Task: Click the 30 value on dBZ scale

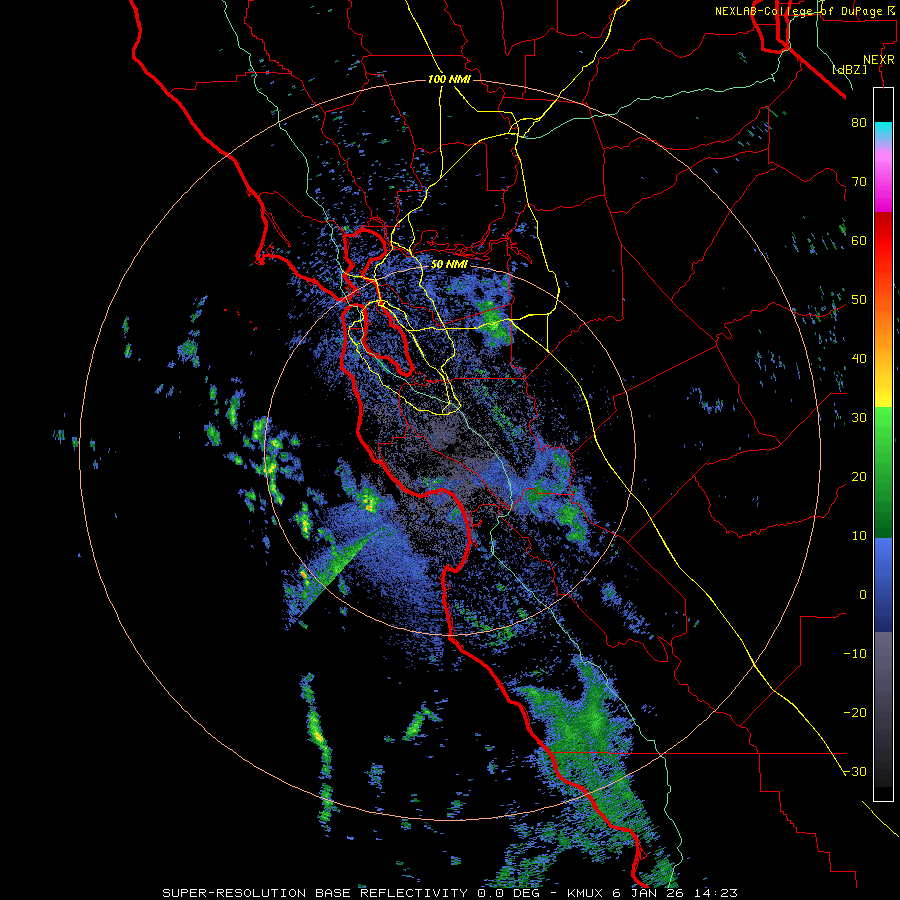Action: pyautogui.click(x=859, y=418)
